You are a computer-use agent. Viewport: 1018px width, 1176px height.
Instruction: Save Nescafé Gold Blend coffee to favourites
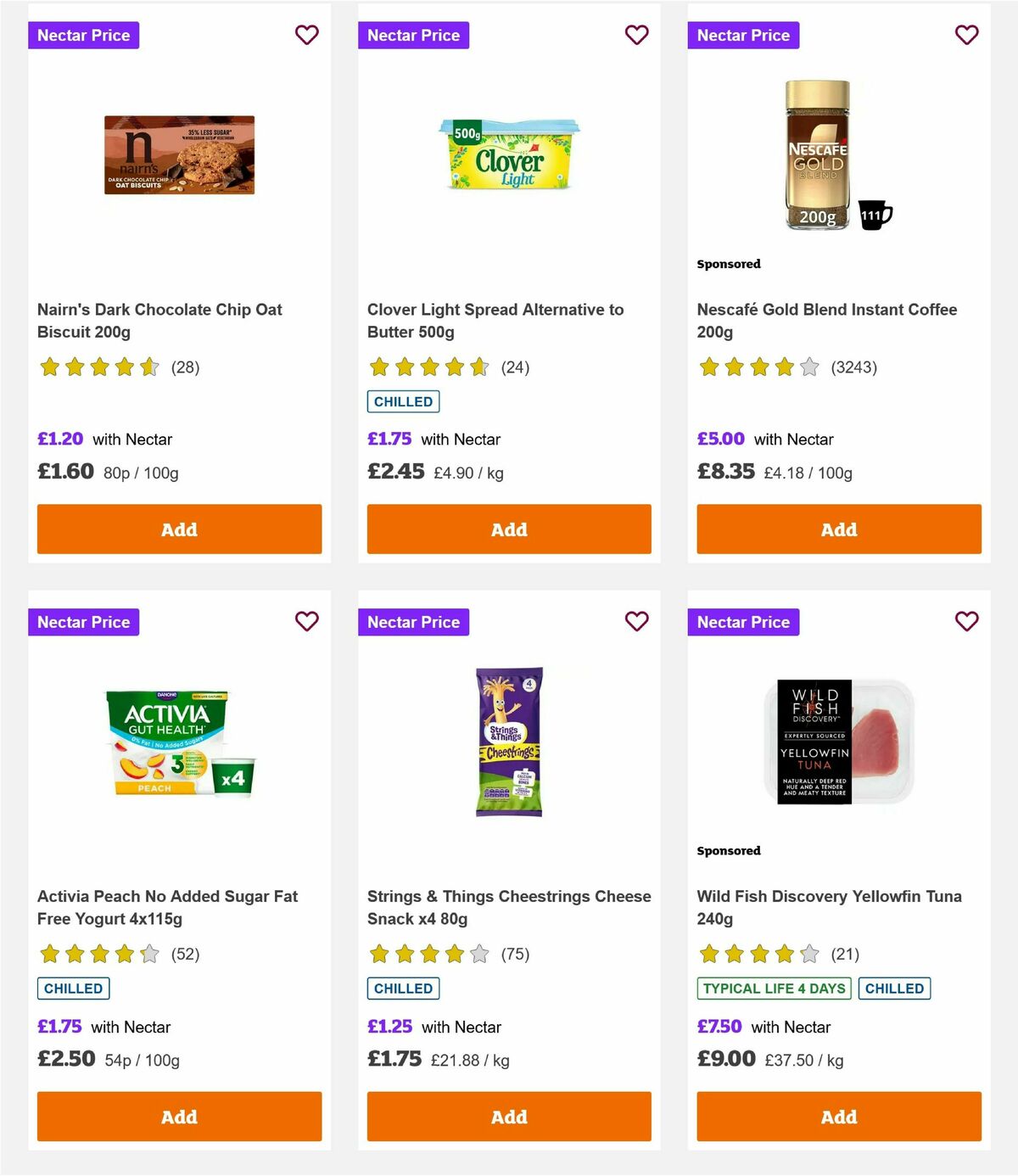tap(966, 35)
